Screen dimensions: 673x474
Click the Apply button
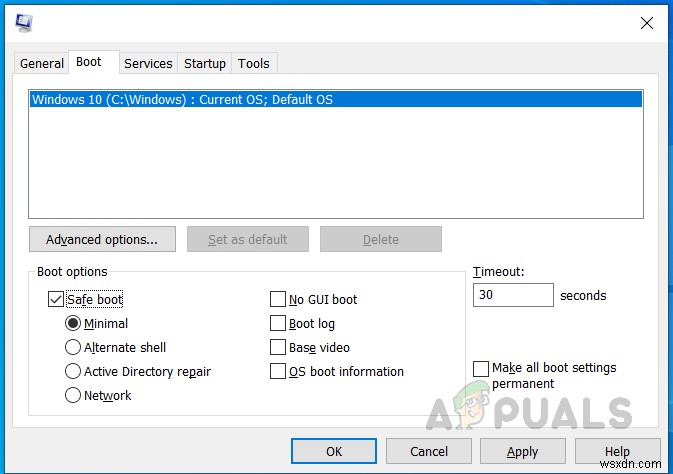pyautogui.click(x=522, y=451)
